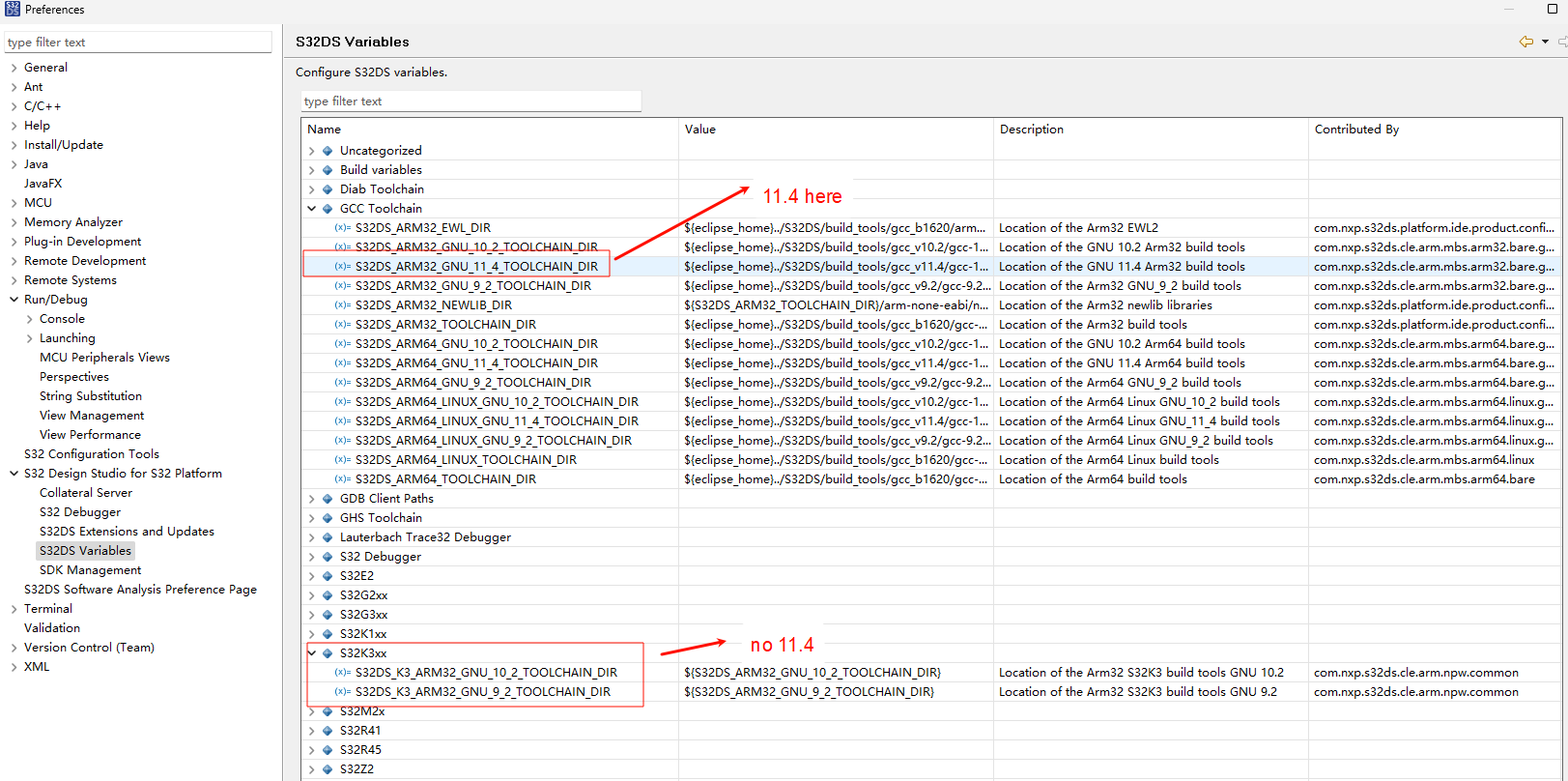1568x781 pixels.
Task: Collapse the S32K3xx variable group
Action: coord(312,653)
